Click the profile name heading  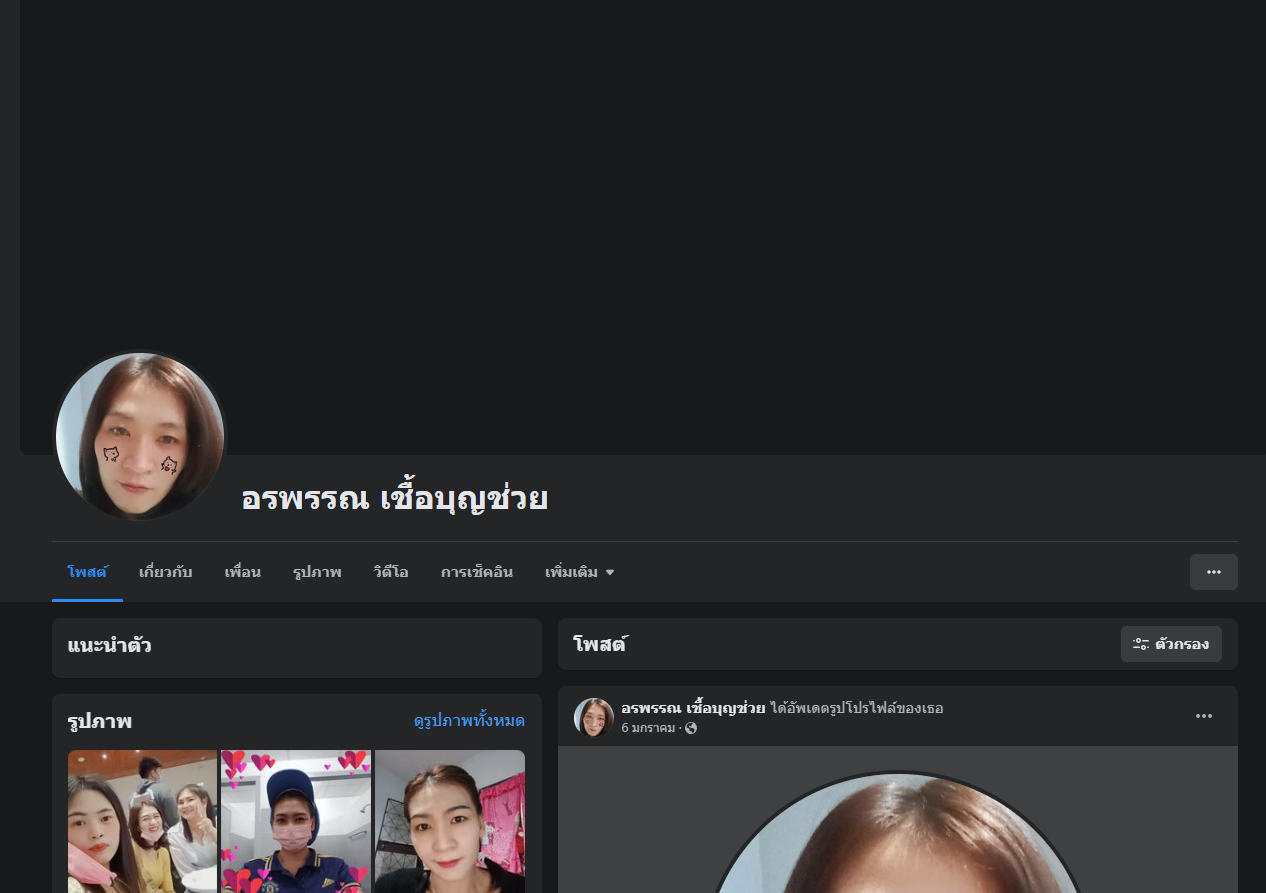(x=394, y=498)
